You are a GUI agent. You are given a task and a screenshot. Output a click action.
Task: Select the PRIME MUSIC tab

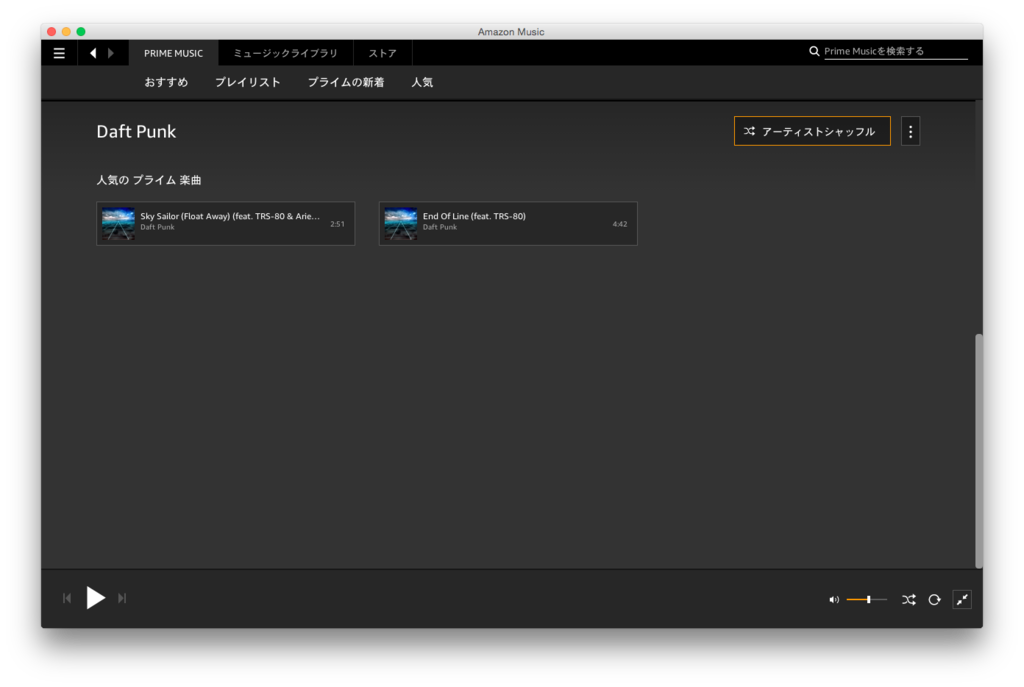(173, 53)
